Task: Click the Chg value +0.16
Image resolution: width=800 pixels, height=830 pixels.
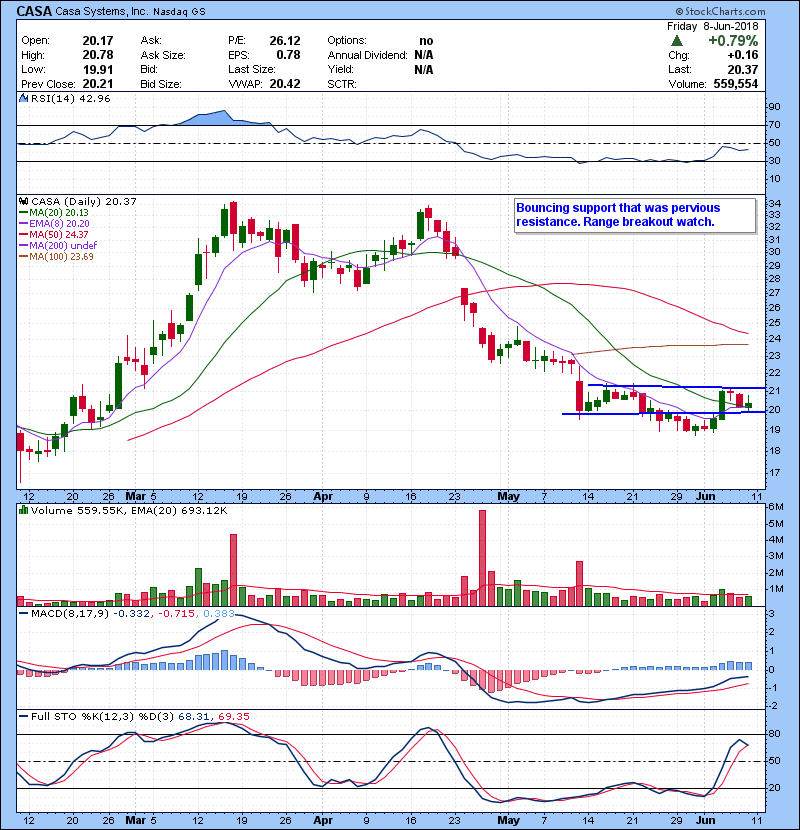Action: click(743, 55)
